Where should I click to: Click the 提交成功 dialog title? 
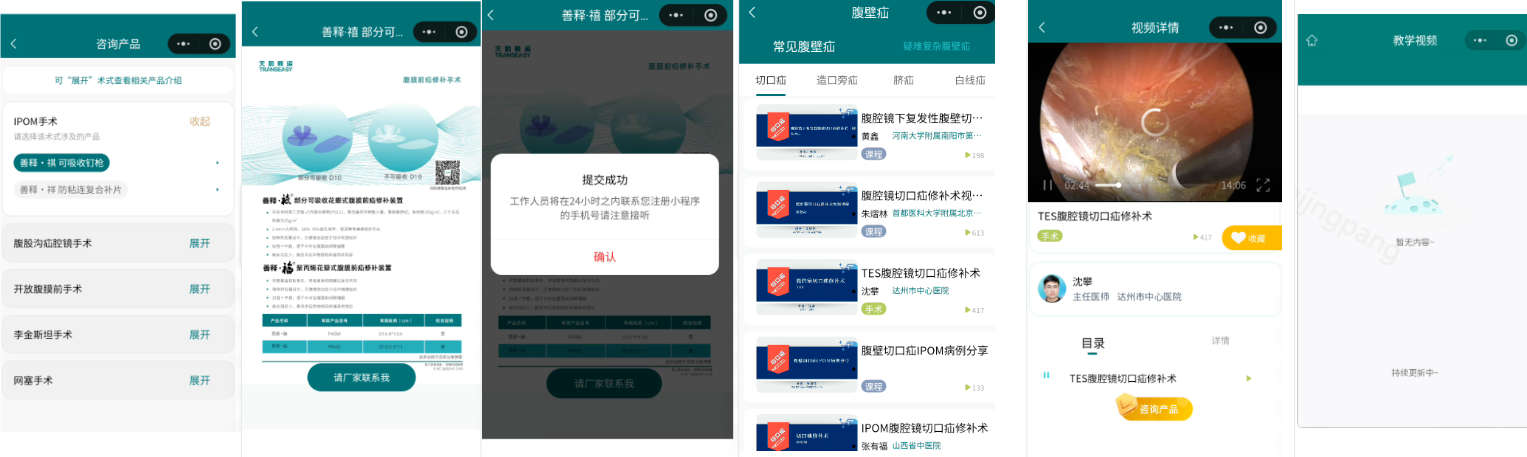605,180
